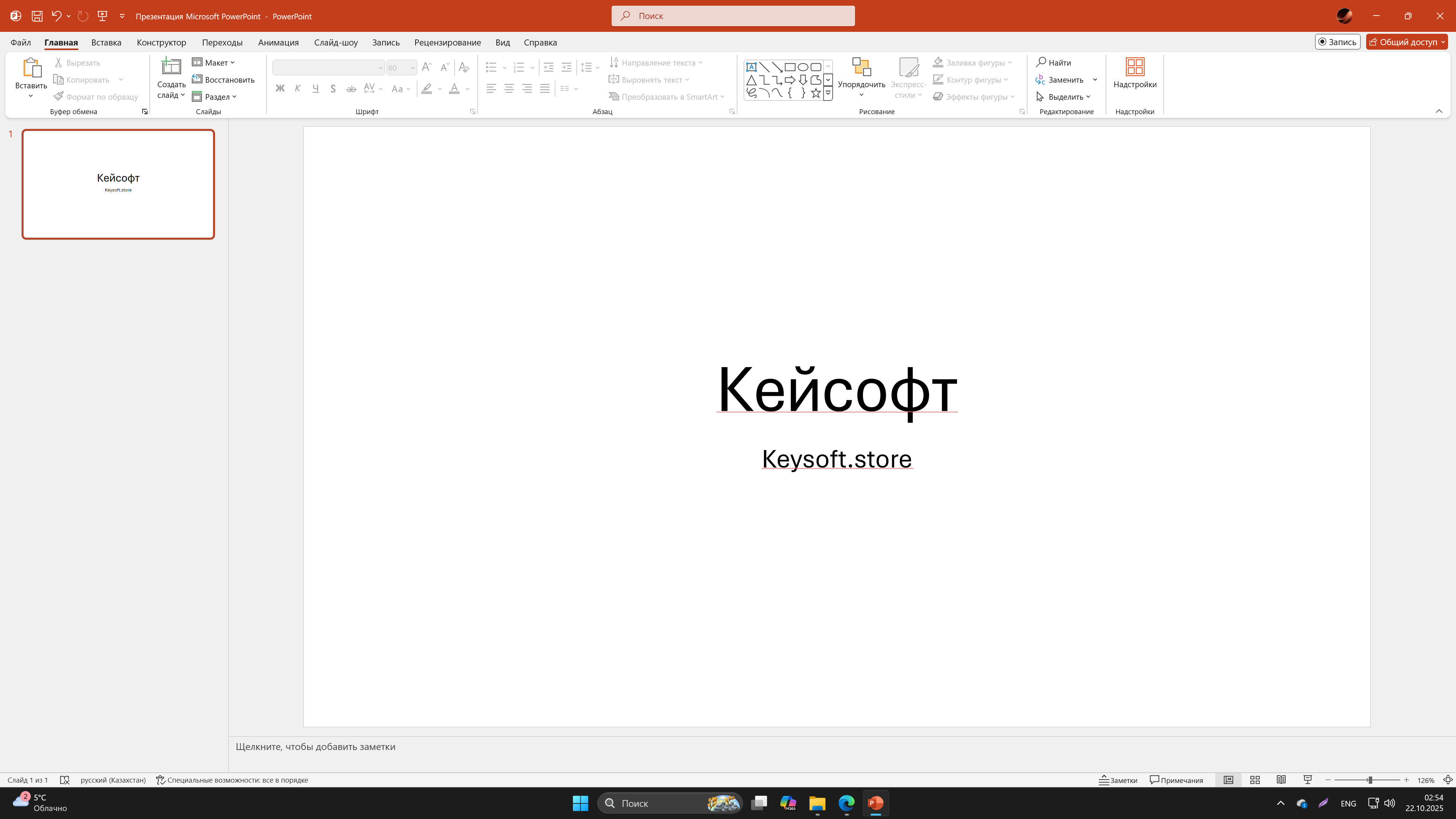The width and height of the screenshot is (1456, 819).
Task: Switch to the Анимация tab
Action: [278, 42]
